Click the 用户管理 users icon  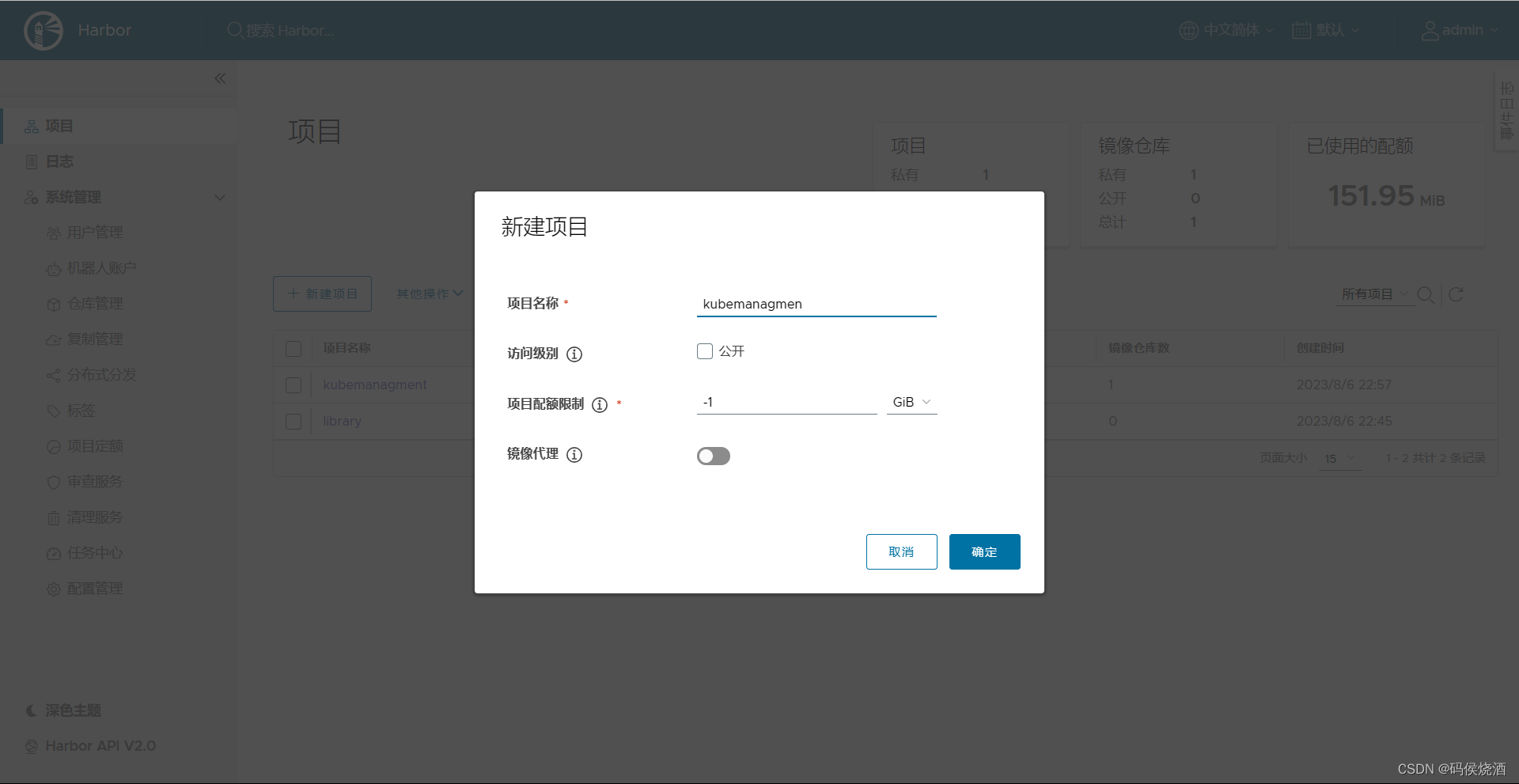click(x=53, y=233)
